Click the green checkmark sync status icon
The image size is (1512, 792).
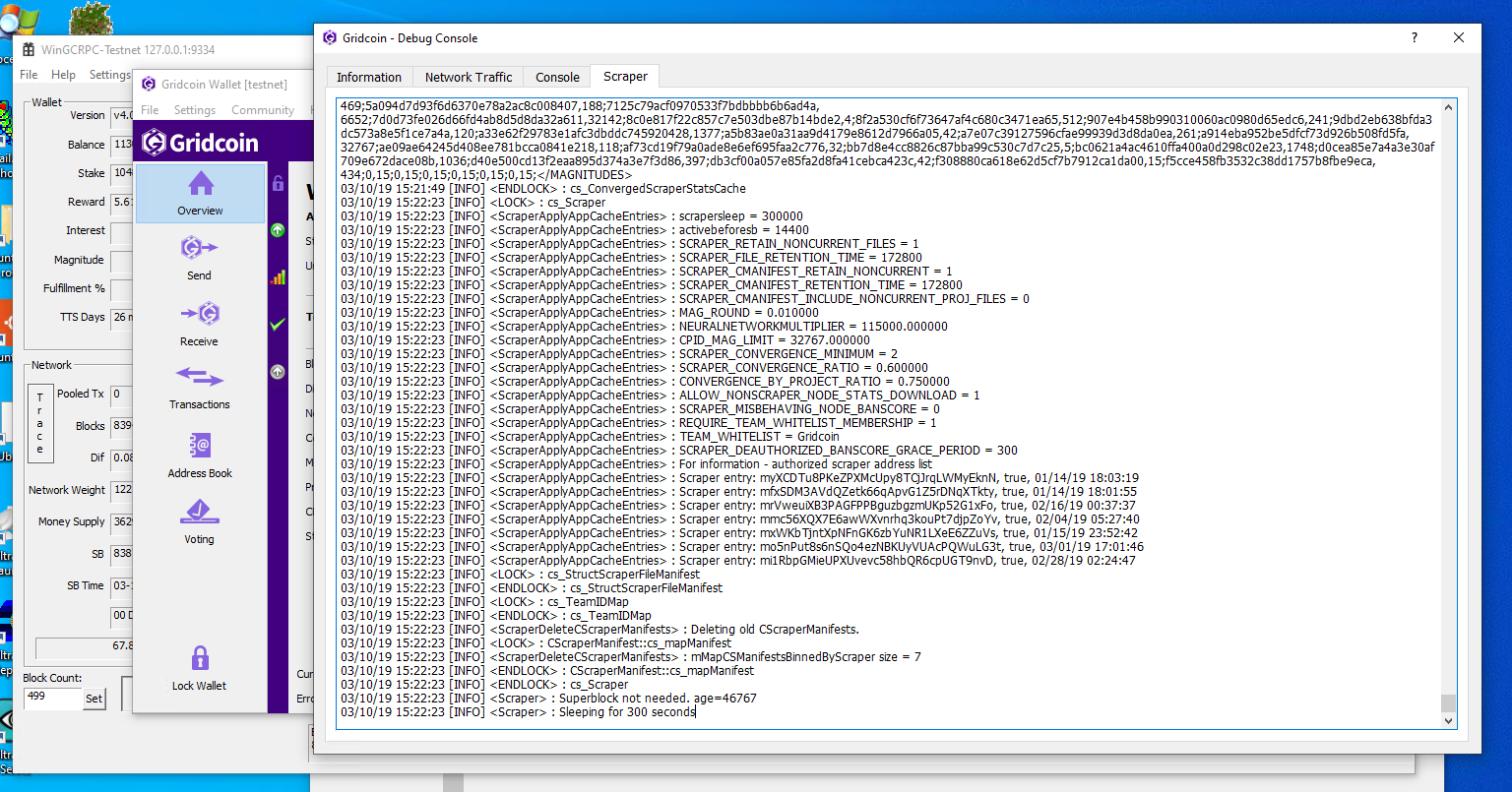tap(278, 324)
